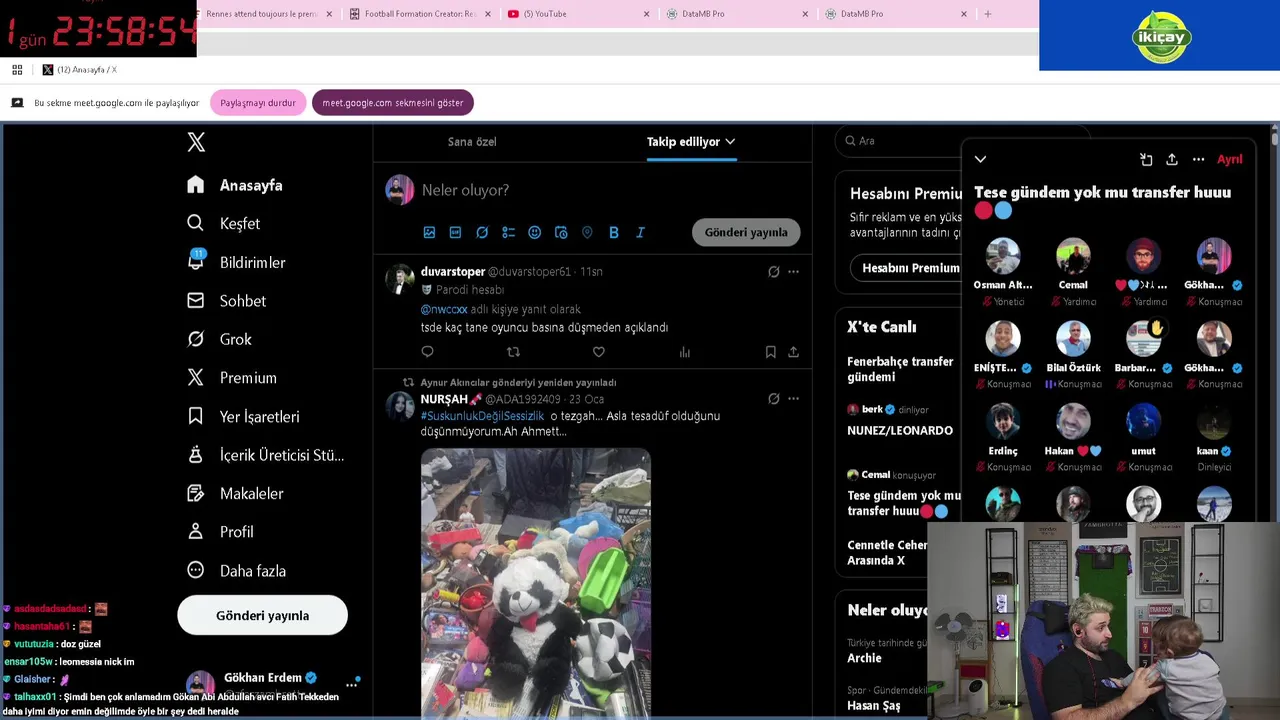Open Grok image tool in composer

482,232
